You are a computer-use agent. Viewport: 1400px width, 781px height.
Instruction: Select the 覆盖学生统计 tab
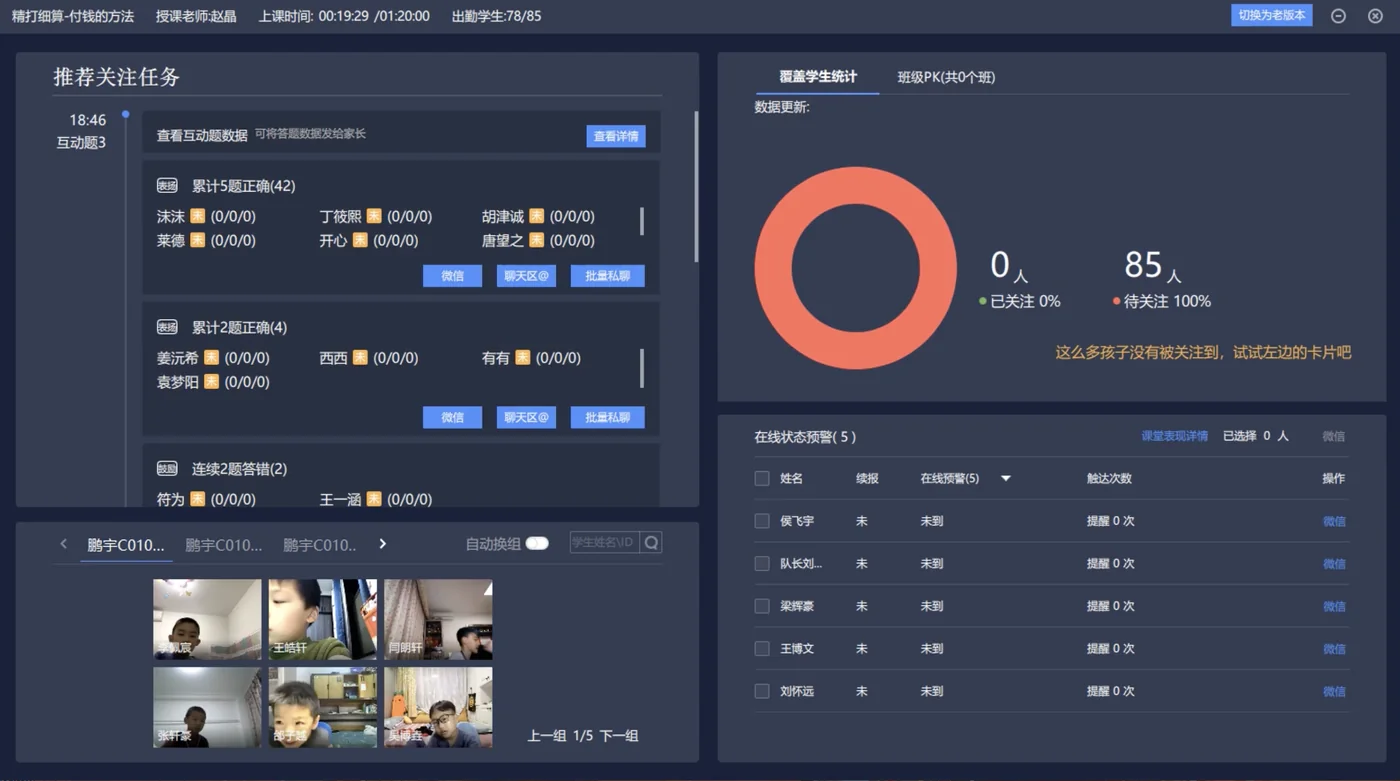(x=818, y=77)
